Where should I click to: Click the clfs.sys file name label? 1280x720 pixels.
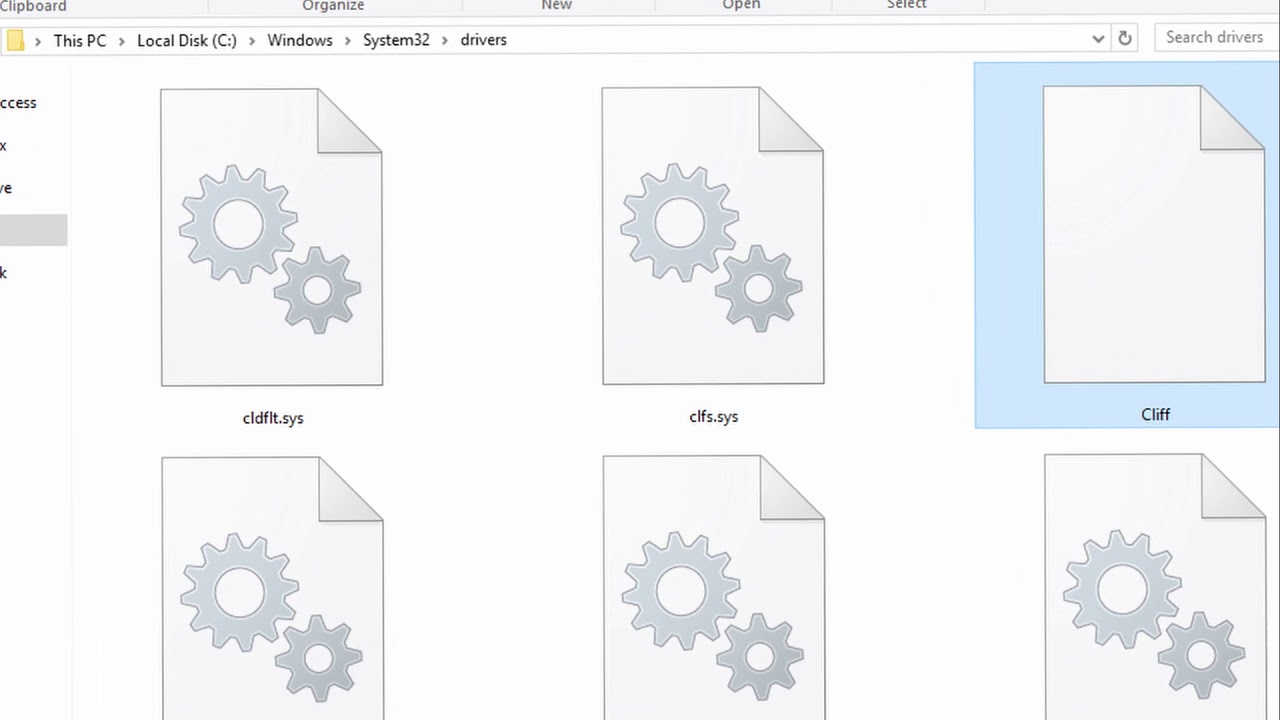[x=714, y=416]
